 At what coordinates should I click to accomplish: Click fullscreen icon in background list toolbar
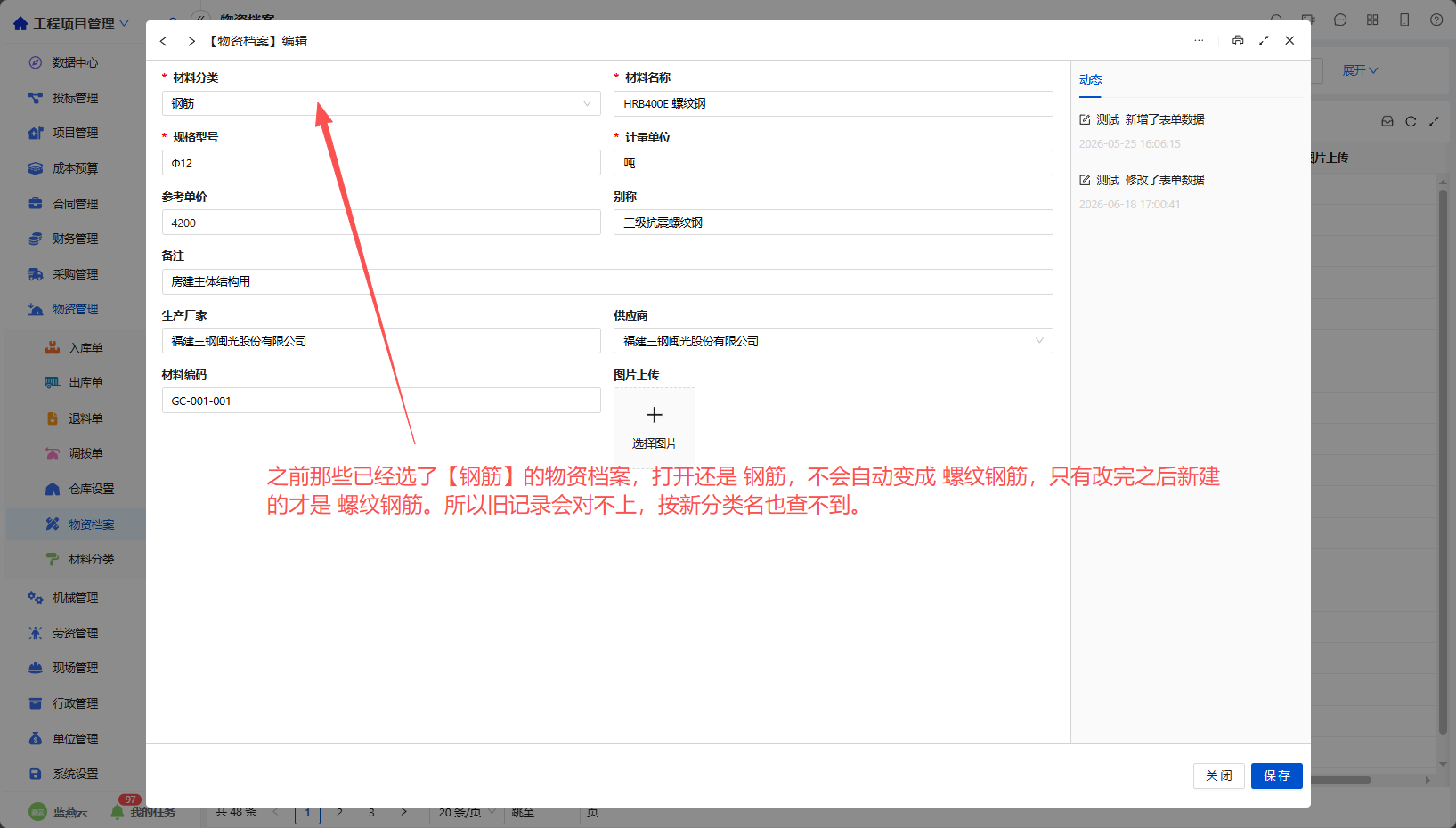[1434, 121]
